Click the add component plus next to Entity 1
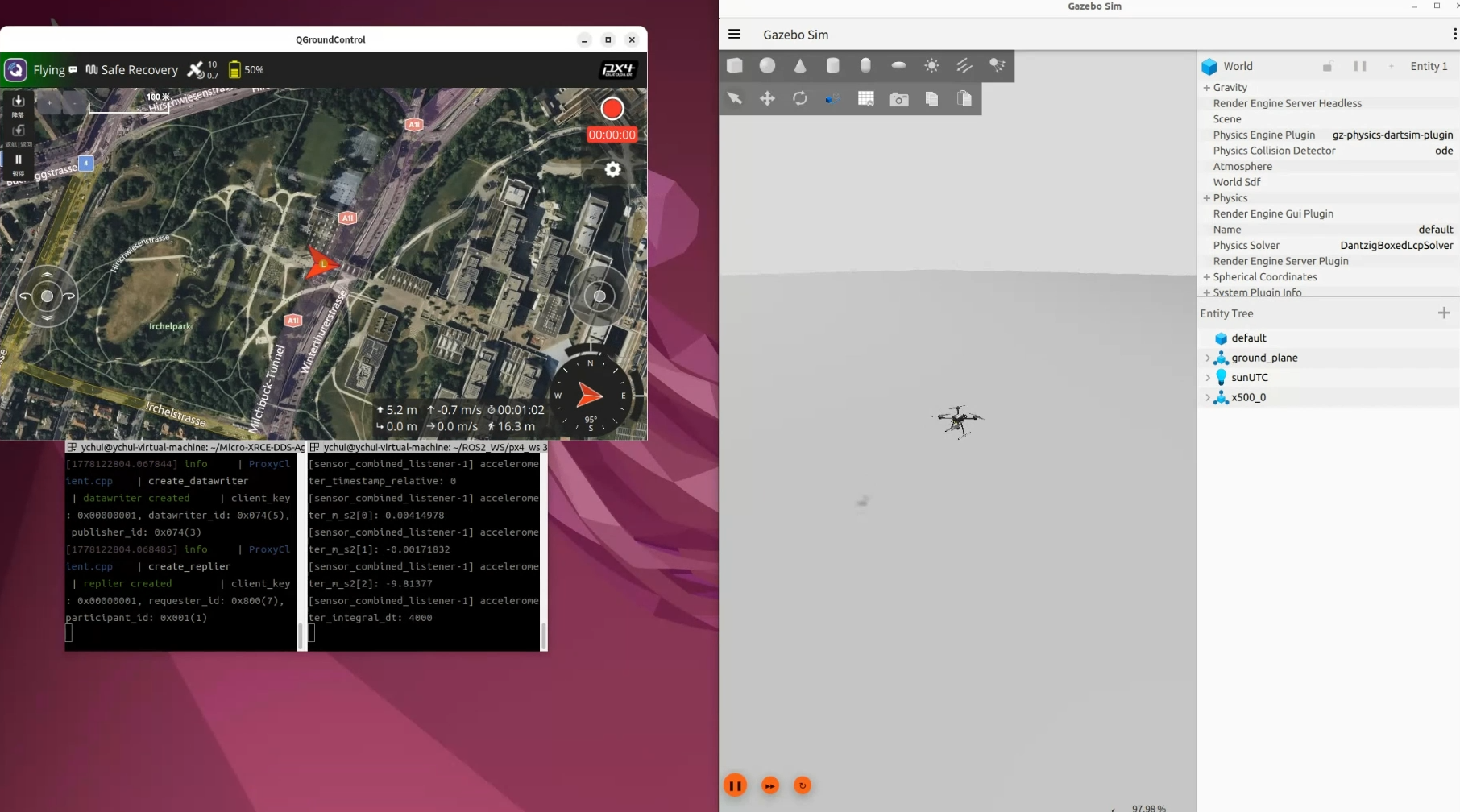 (x=1392, y=66)
